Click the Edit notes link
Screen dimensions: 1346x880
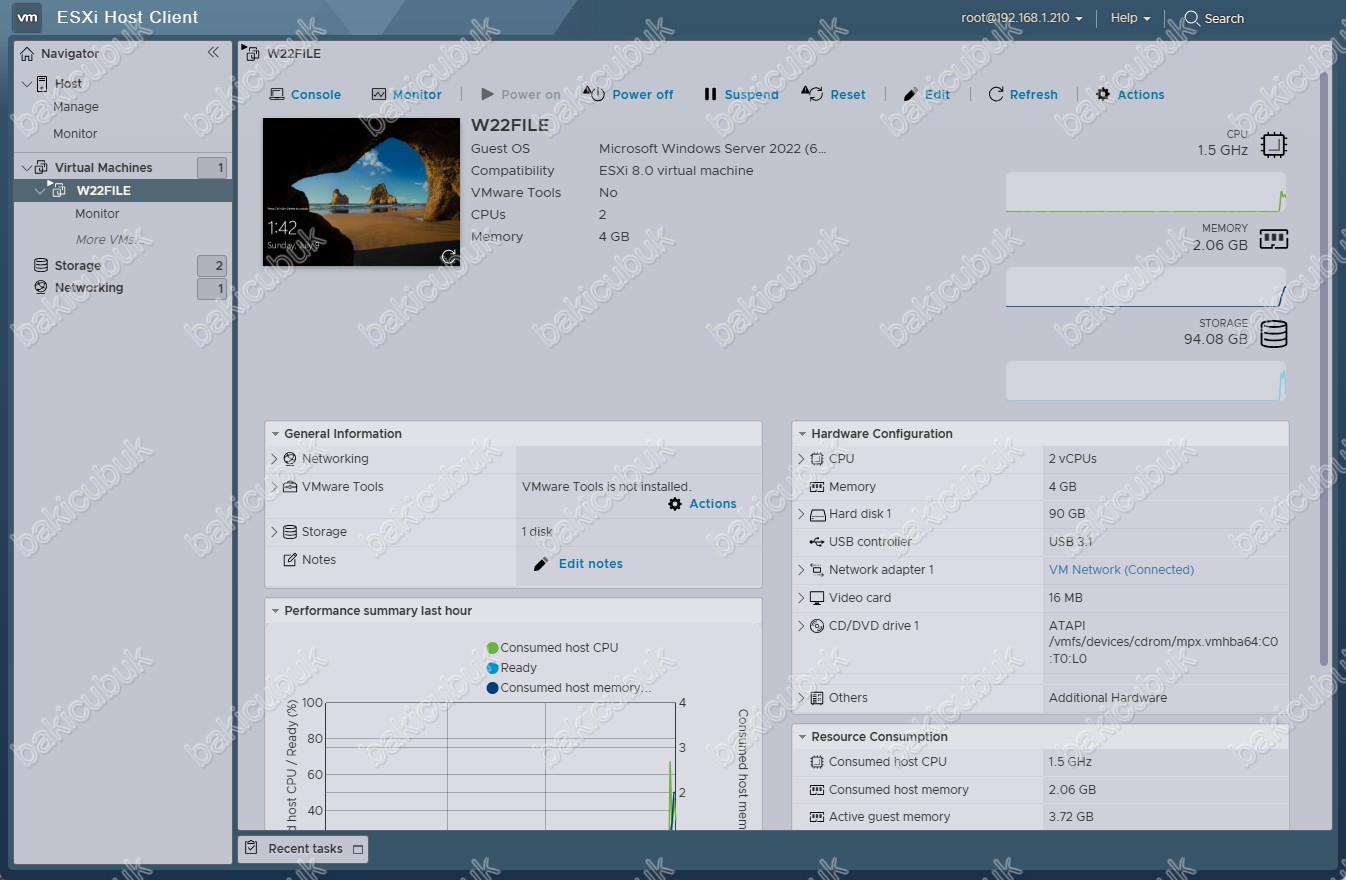pos(578,564)
